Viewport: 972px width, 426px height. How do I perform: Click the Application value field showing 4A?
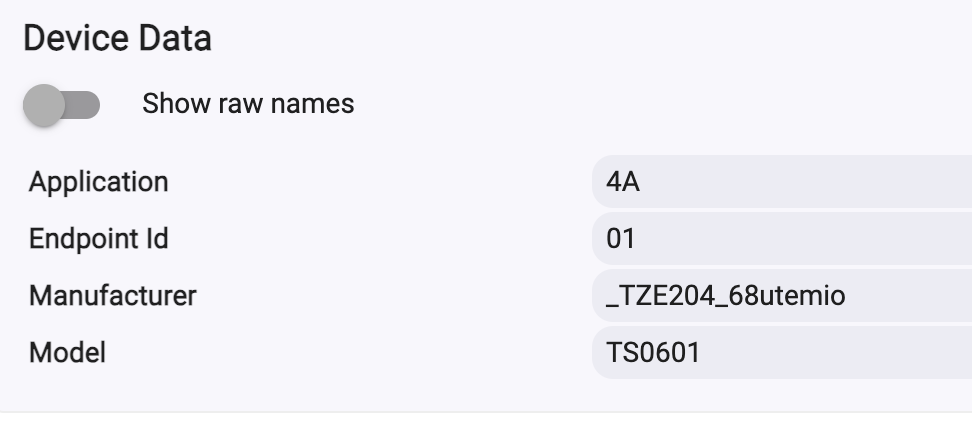(x=780, y=182)
